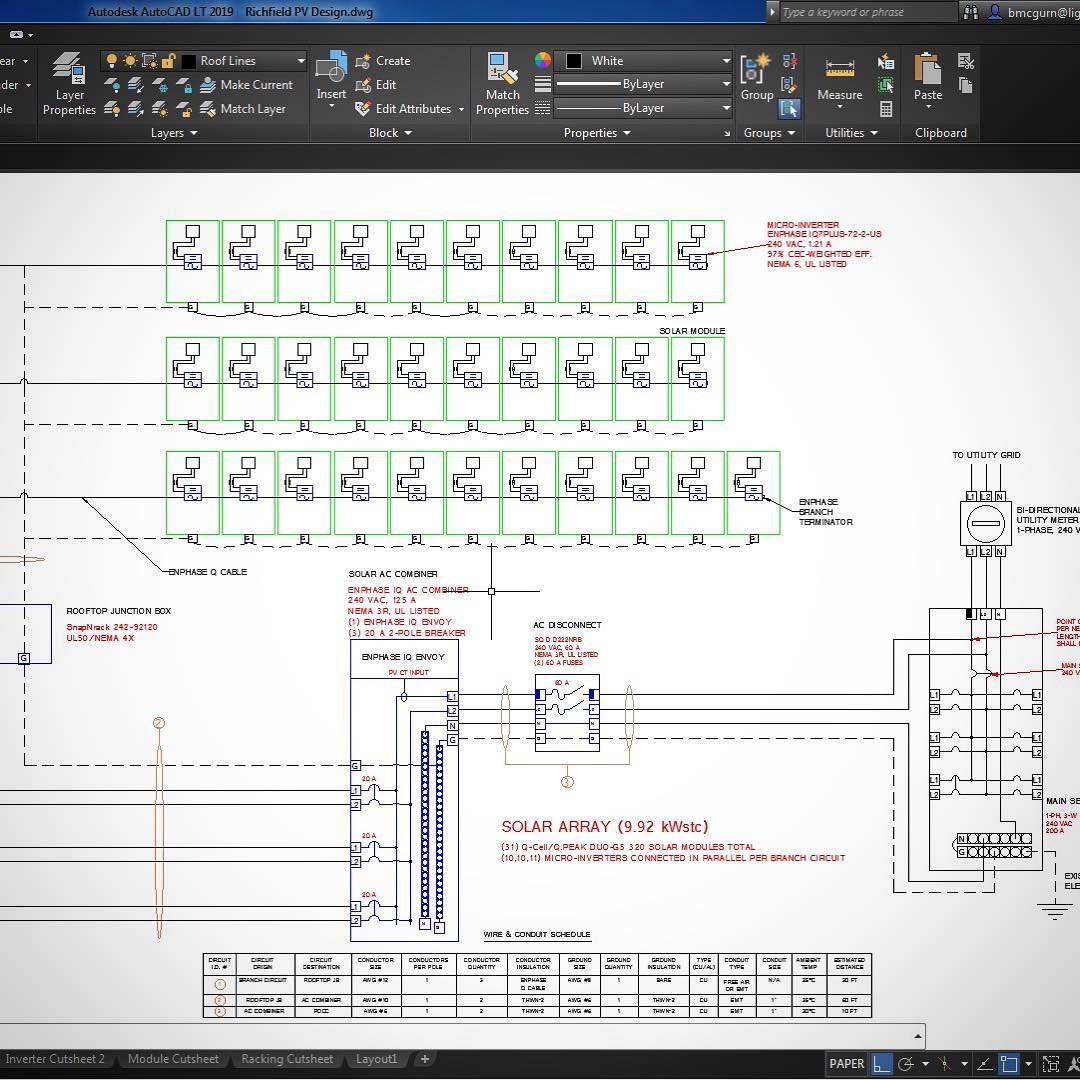Viewport: 1080px width, 1080px height.
Task: Toggle the PAPER space status button
Action: (846, 1064)
